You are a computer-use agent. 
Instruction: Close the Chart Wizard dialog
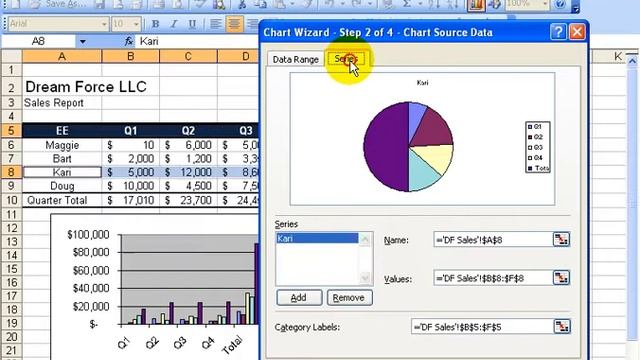(577, 32)
